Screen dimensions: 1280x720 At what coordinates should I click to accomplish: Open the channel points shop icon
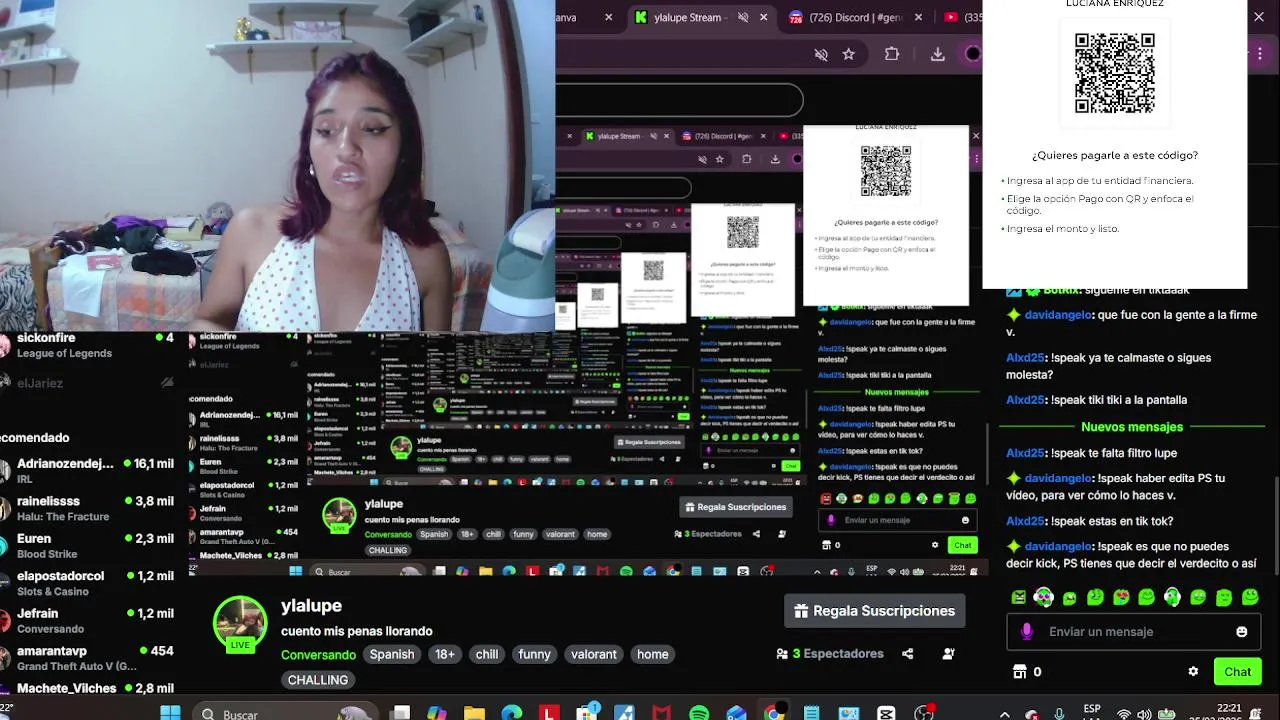(1019, 672)
